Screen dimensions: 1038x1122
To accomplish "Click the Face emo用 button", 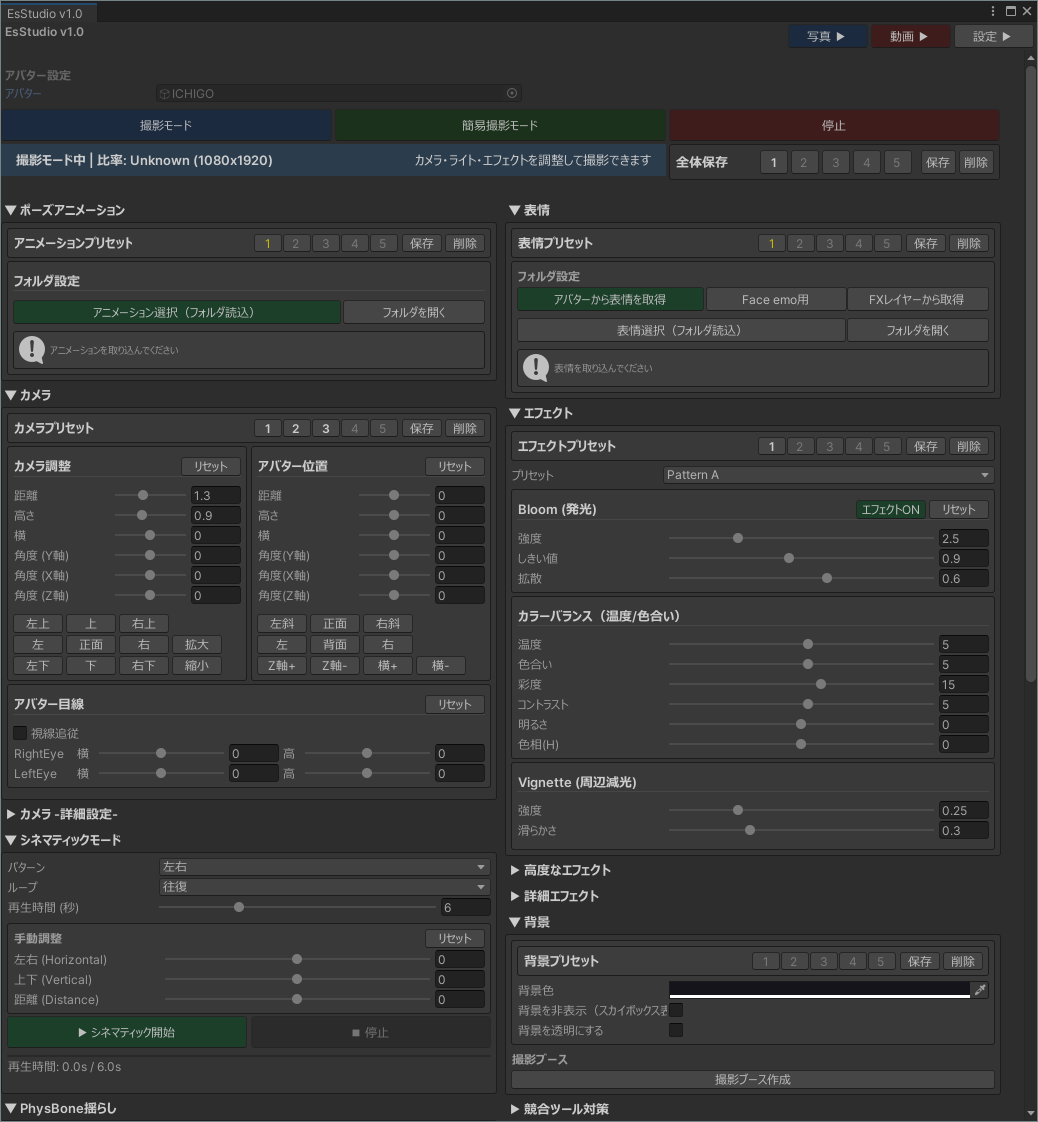I will pyautogui.click(x=775, y=299).
